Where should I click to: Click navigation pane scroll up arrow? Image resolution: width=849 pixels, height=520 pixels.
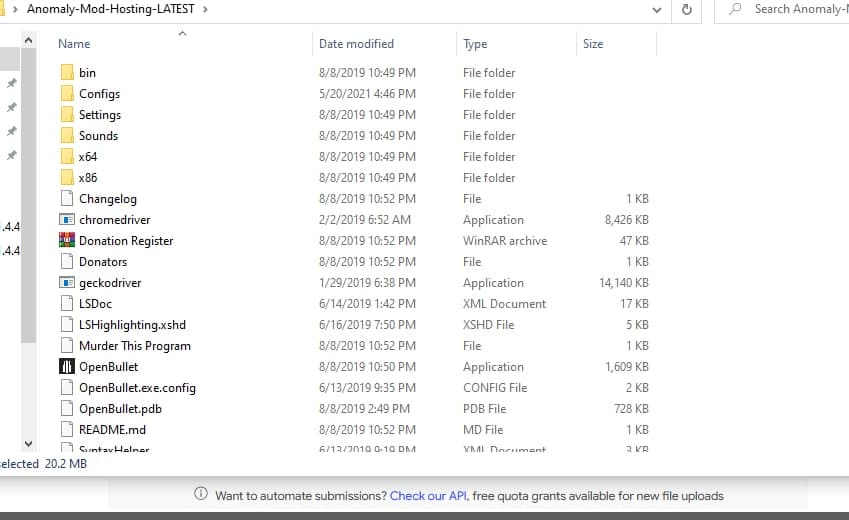pos(29,40)
